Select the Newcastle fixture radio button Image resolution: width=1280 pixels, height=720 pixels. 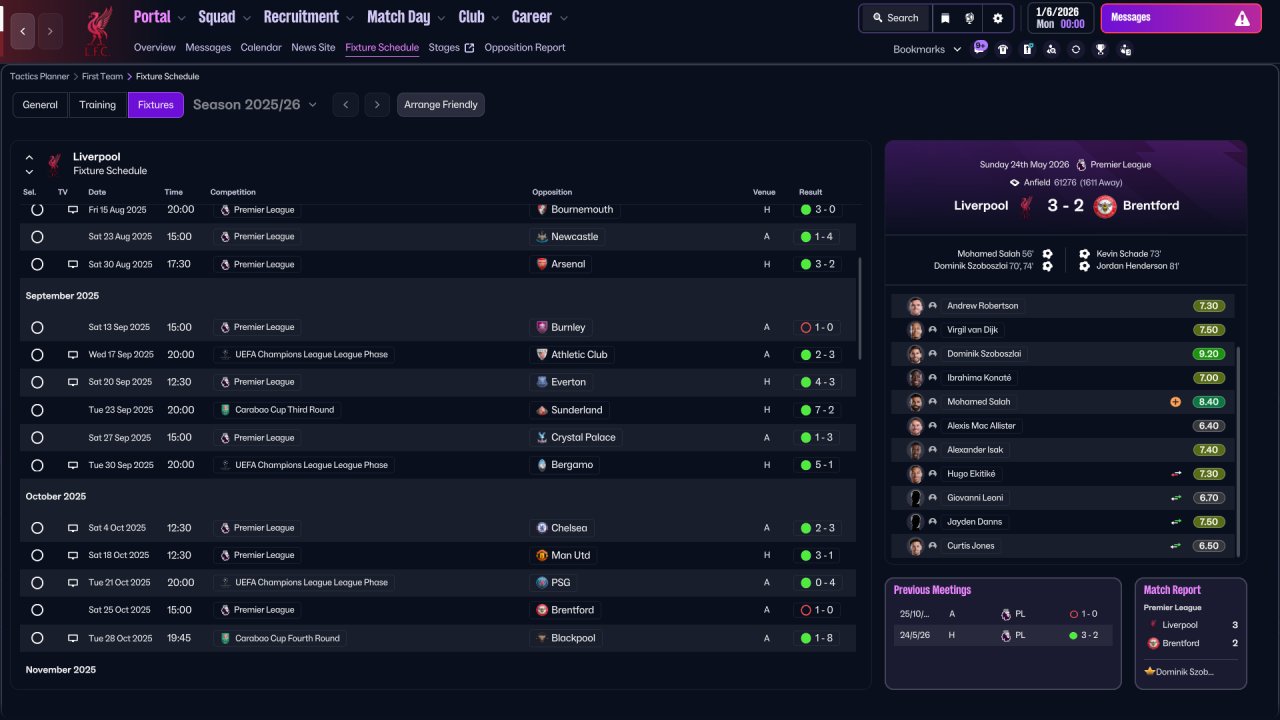pyautogui.click(x=37, y=237)
